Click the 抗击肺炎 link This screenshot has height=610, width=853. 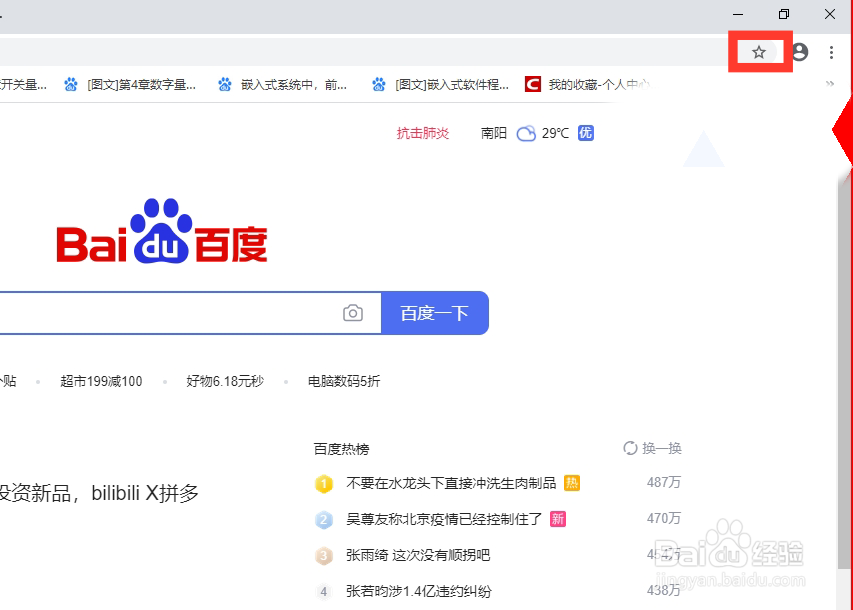click(423, 133)
